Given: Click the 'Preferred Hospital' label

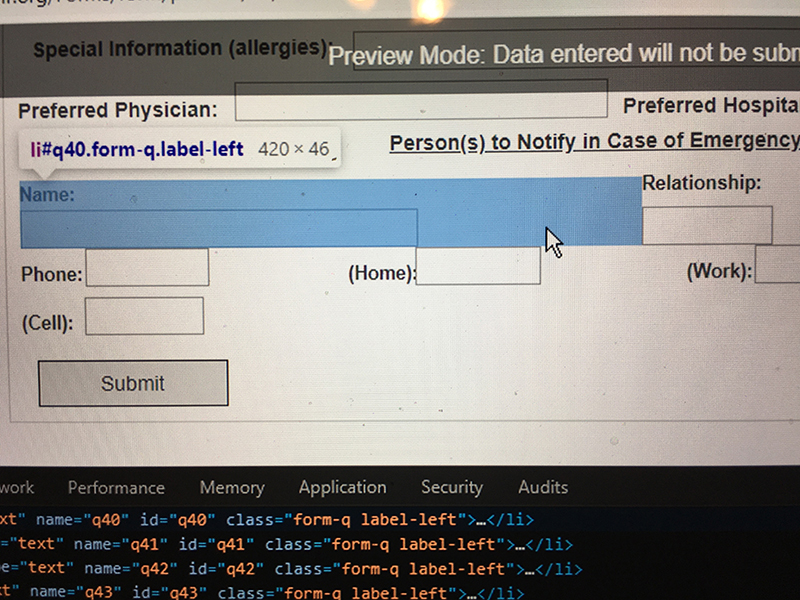Looking at the screenshot, I should click(x=711, y=106).
